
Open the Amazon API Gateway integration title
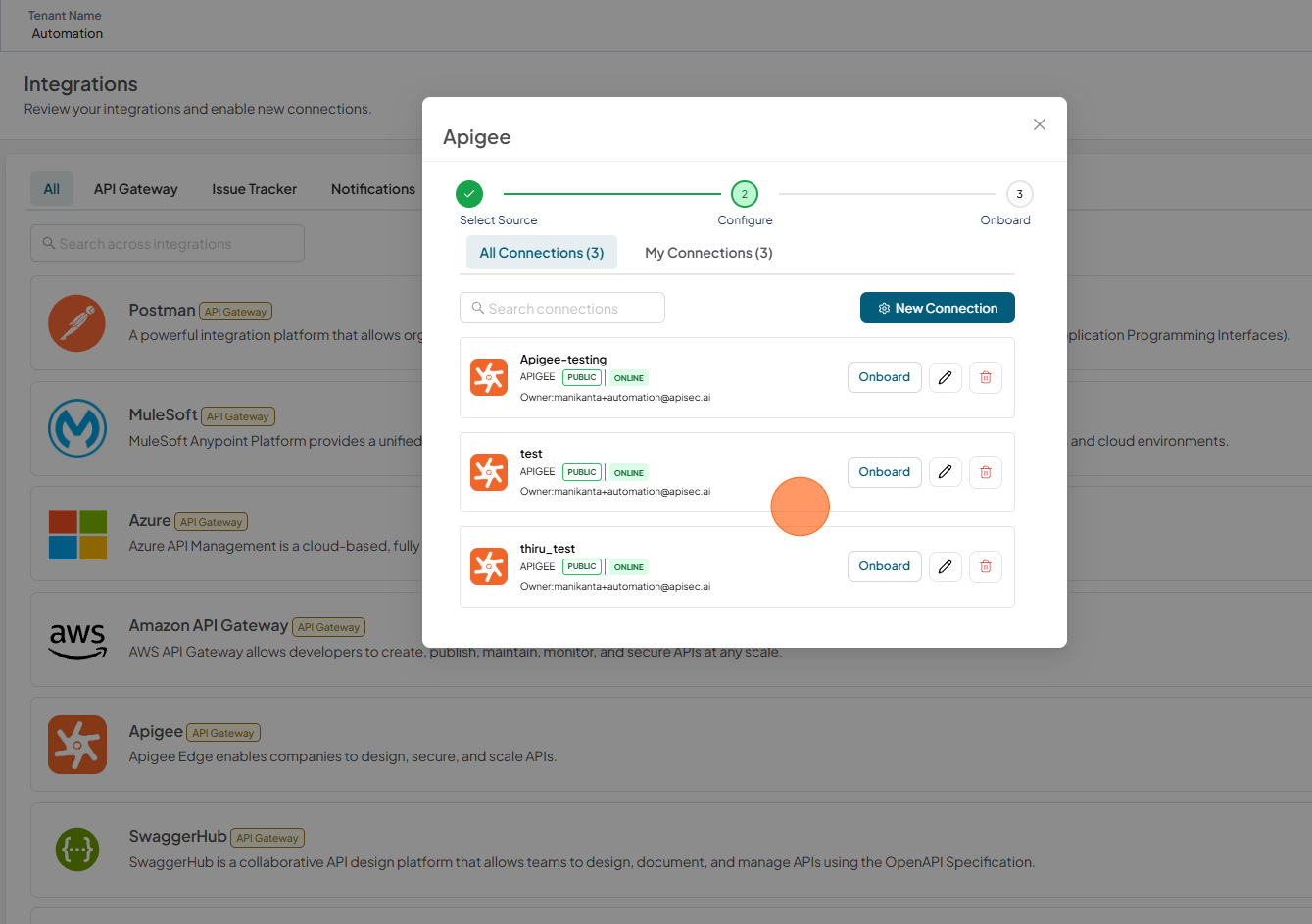tap(209, 625)
